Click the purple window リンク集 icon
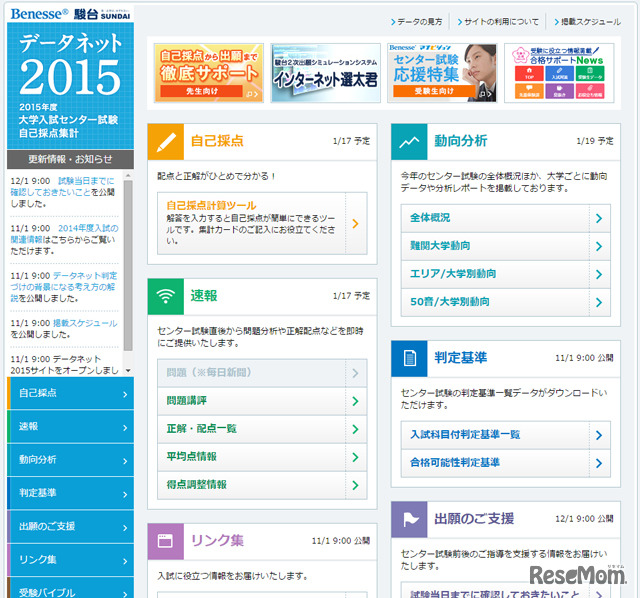Viewport: 640px width, 598px height. point(166,541)
